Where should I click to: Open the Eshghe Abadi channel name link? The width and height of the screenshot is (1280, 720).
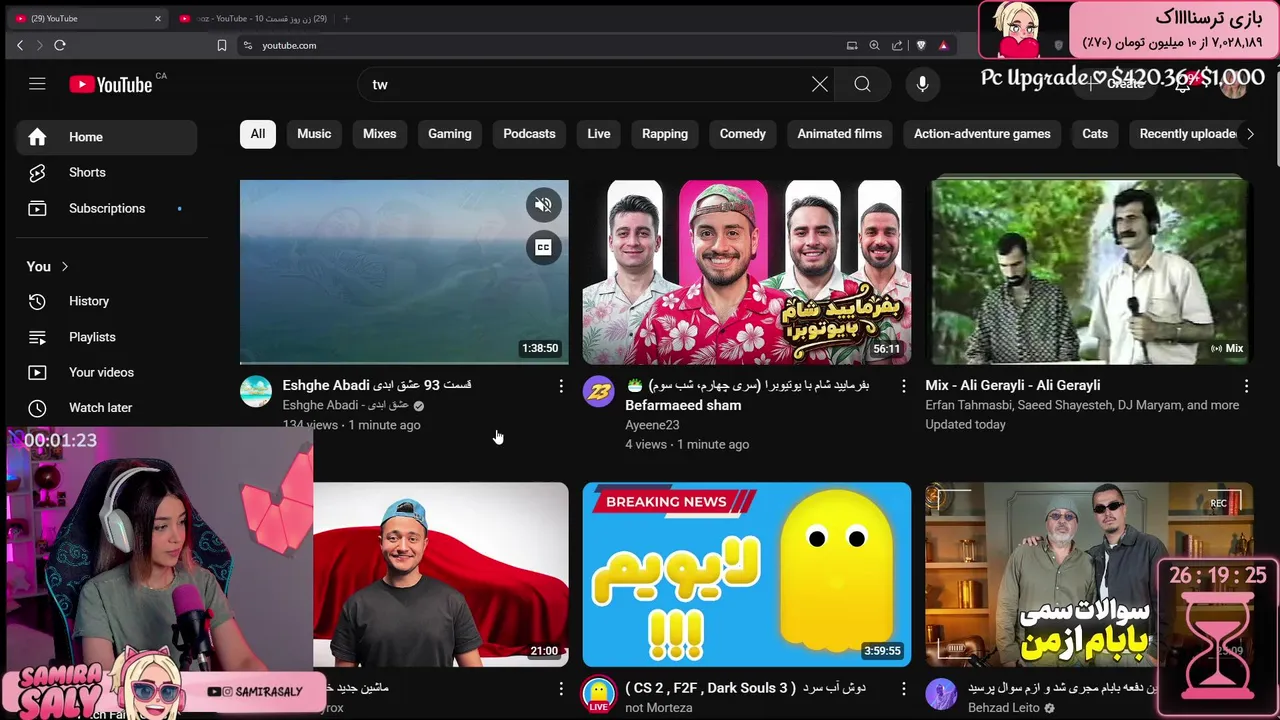tap(346, 405)
